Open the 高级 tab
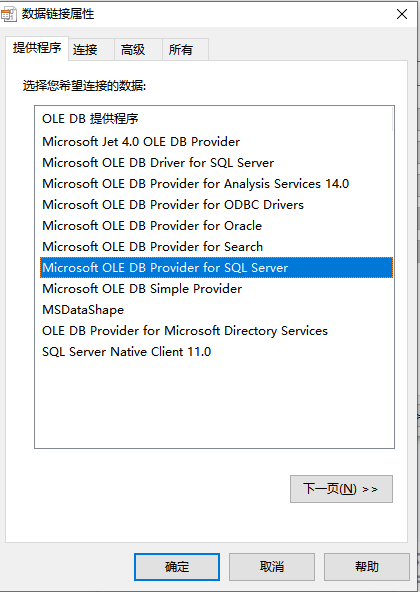Viewport: 420px width, 592px height. click(138, 49)
